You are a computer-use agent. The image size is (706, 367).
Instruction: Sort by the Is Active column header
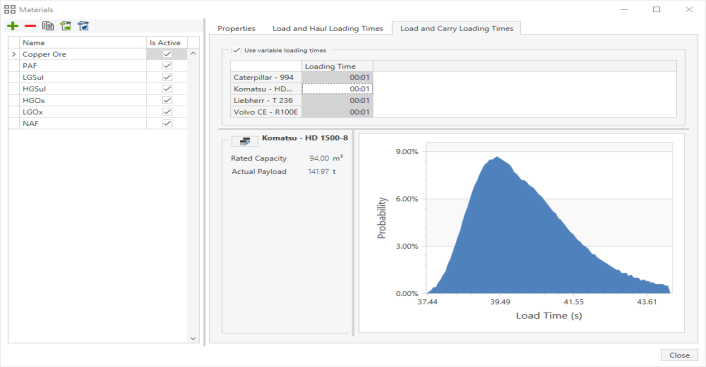click(x=167, y=42)
